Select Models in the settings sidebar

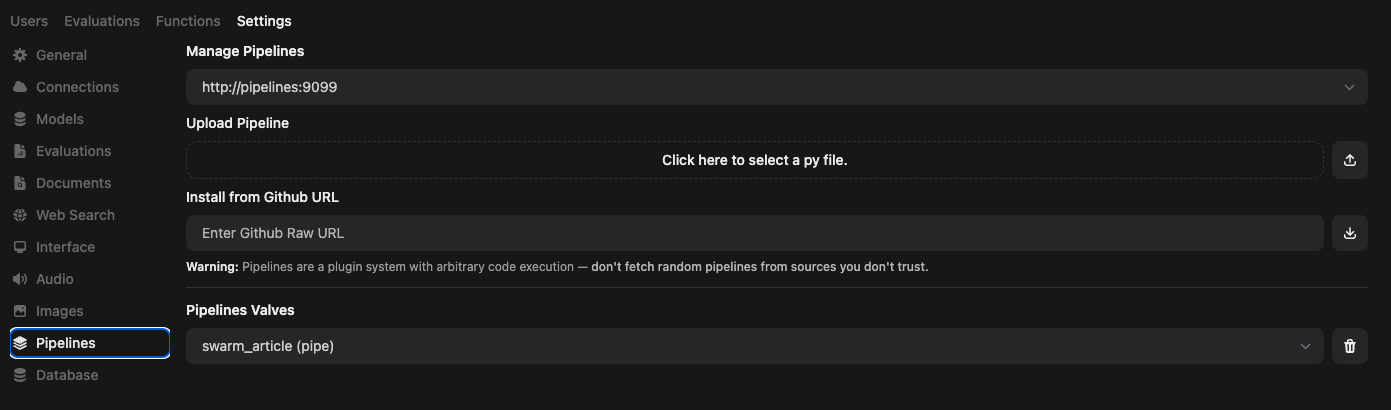pos(60,119)
